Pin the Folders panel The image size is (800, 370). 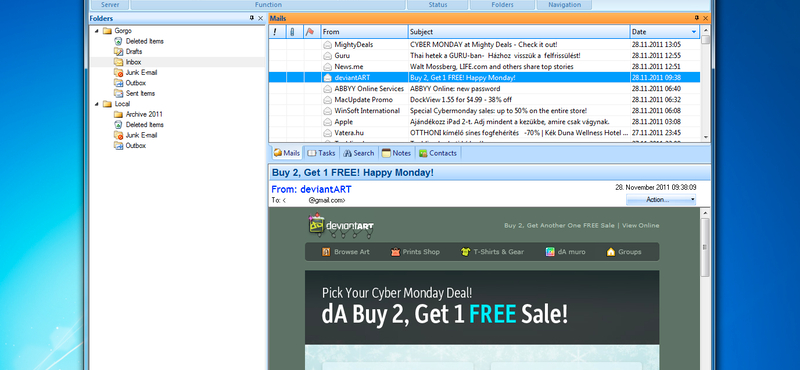(252, 18)
